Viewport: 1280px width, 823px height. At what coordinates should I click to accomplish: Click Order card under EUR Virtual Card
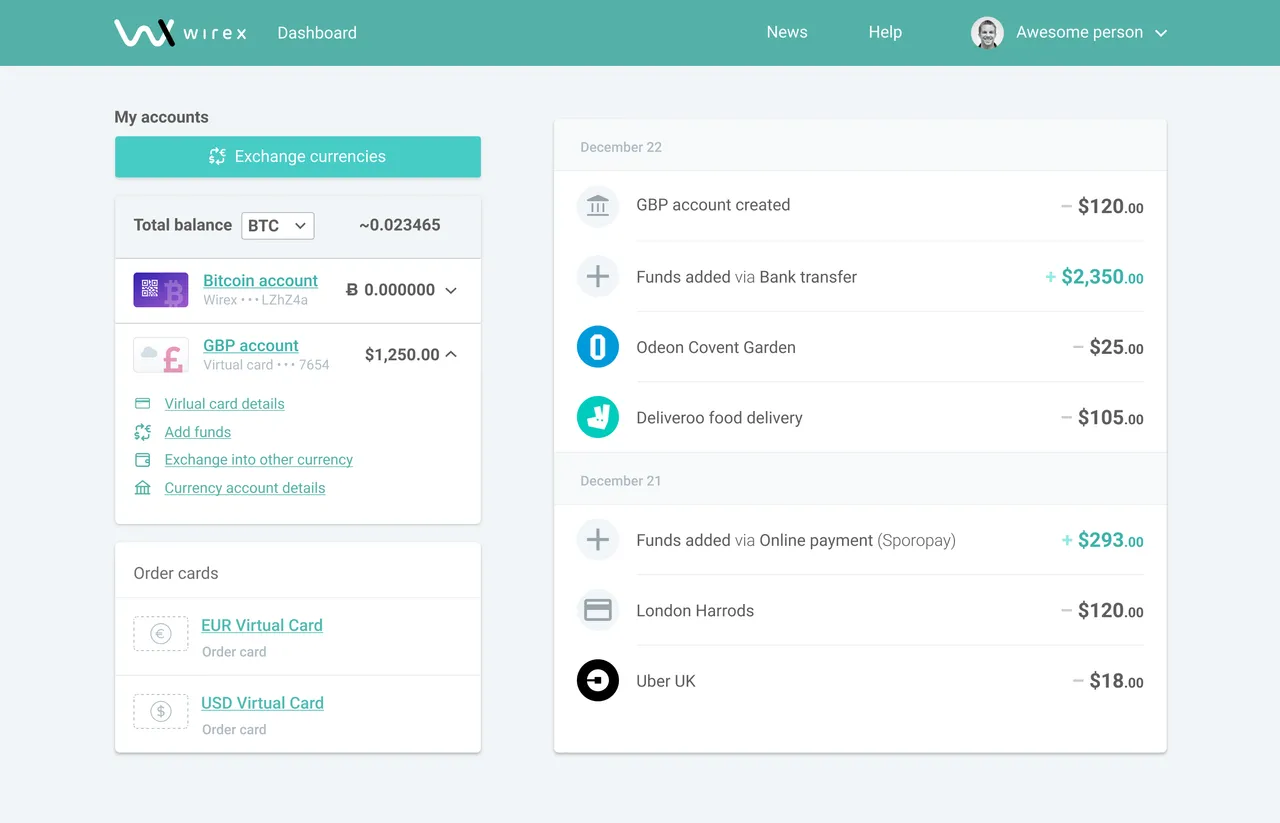point(234,652)
